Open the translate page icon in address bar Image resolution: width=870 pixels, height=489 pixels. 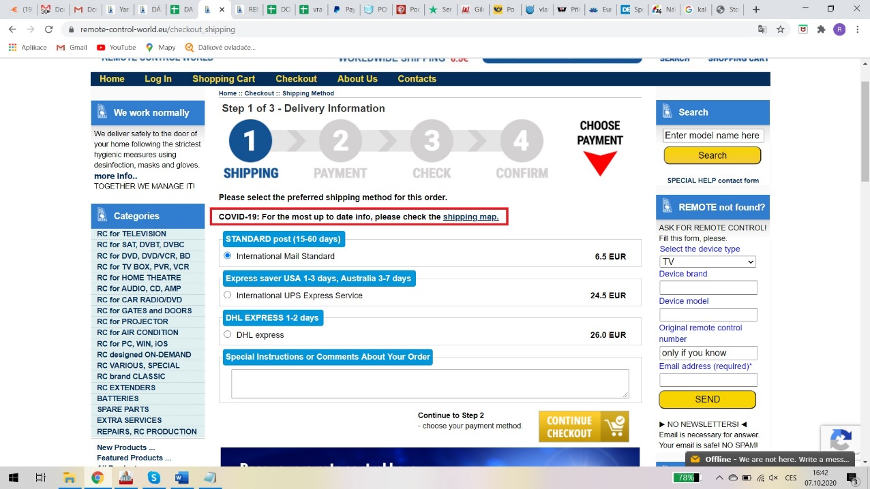tap(762, 29)
